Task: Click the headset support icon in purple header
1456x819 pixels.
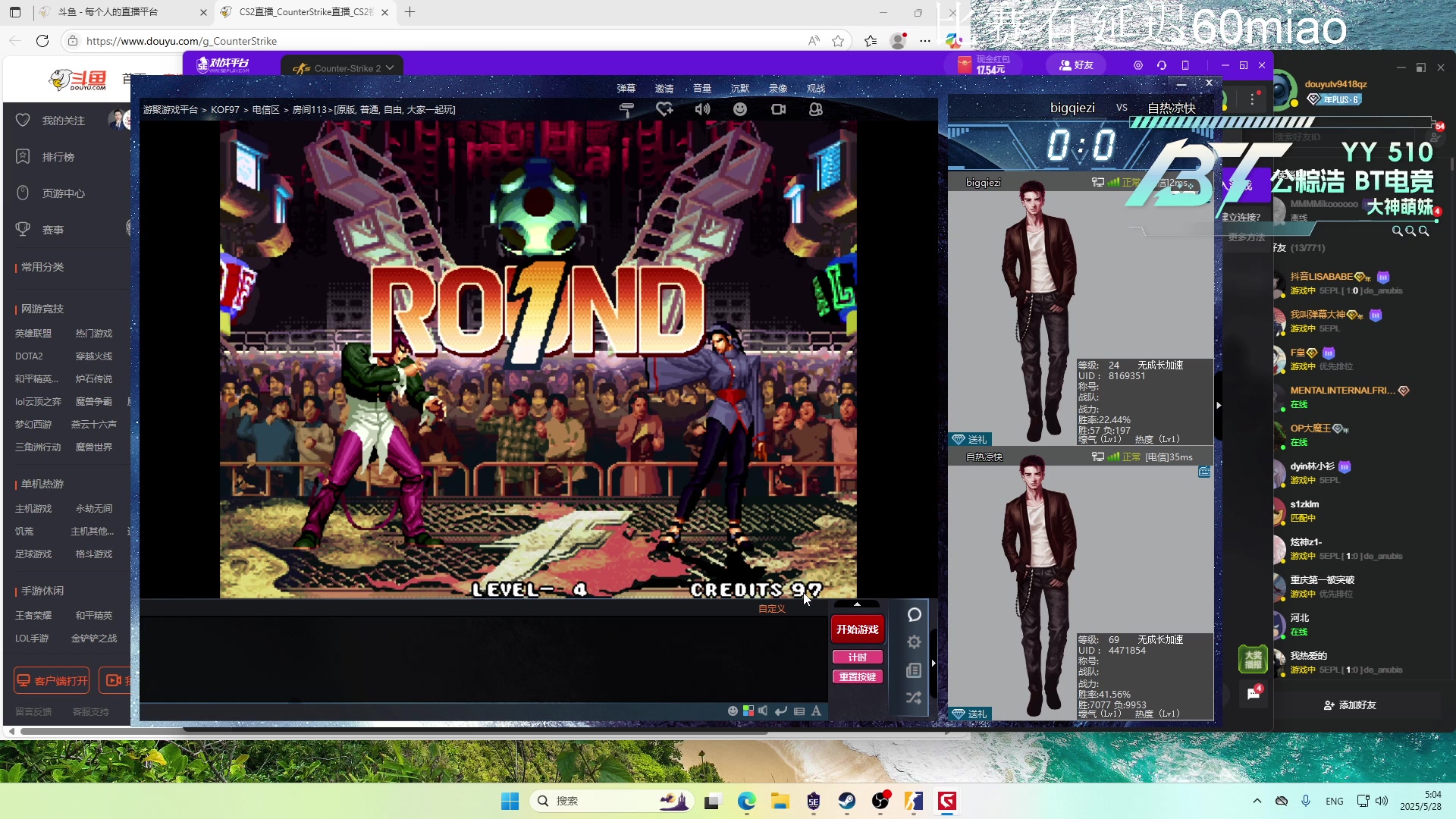Action: [x=1162, y=66]
